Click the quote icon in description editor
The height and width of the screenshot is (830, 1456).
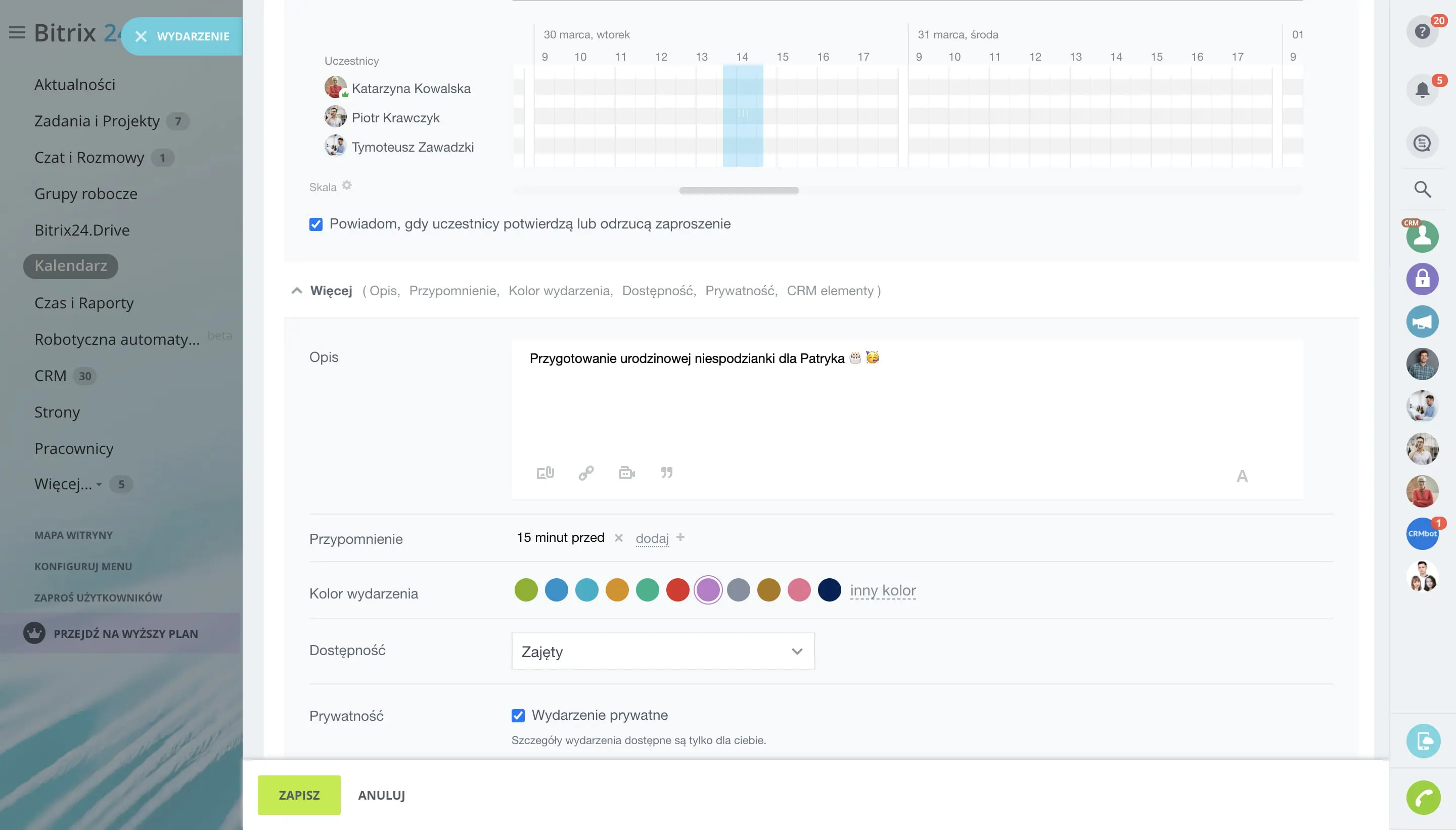(666, 473)
